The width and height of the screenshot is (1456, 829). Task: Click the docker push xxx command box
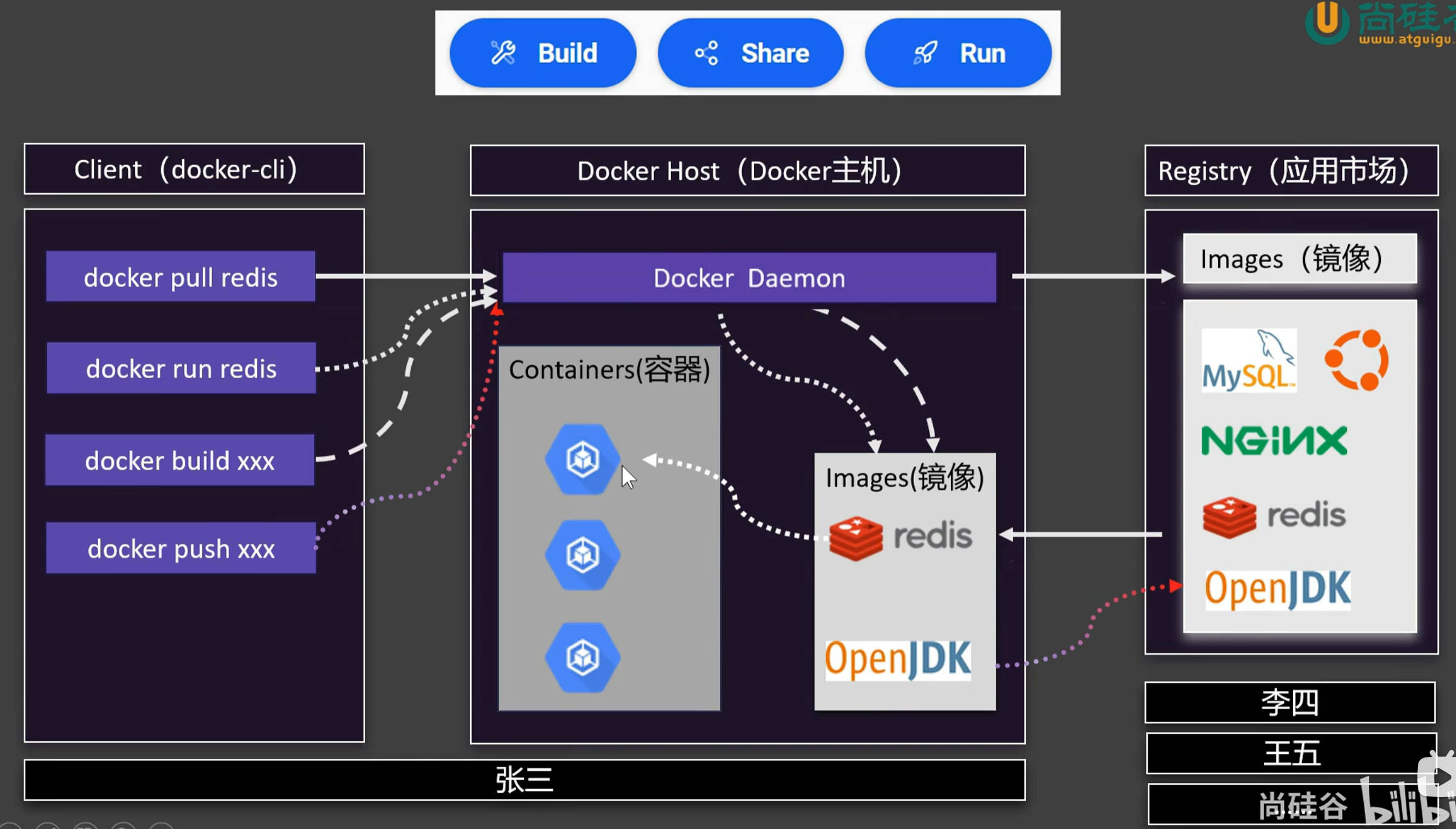point(180,548)
